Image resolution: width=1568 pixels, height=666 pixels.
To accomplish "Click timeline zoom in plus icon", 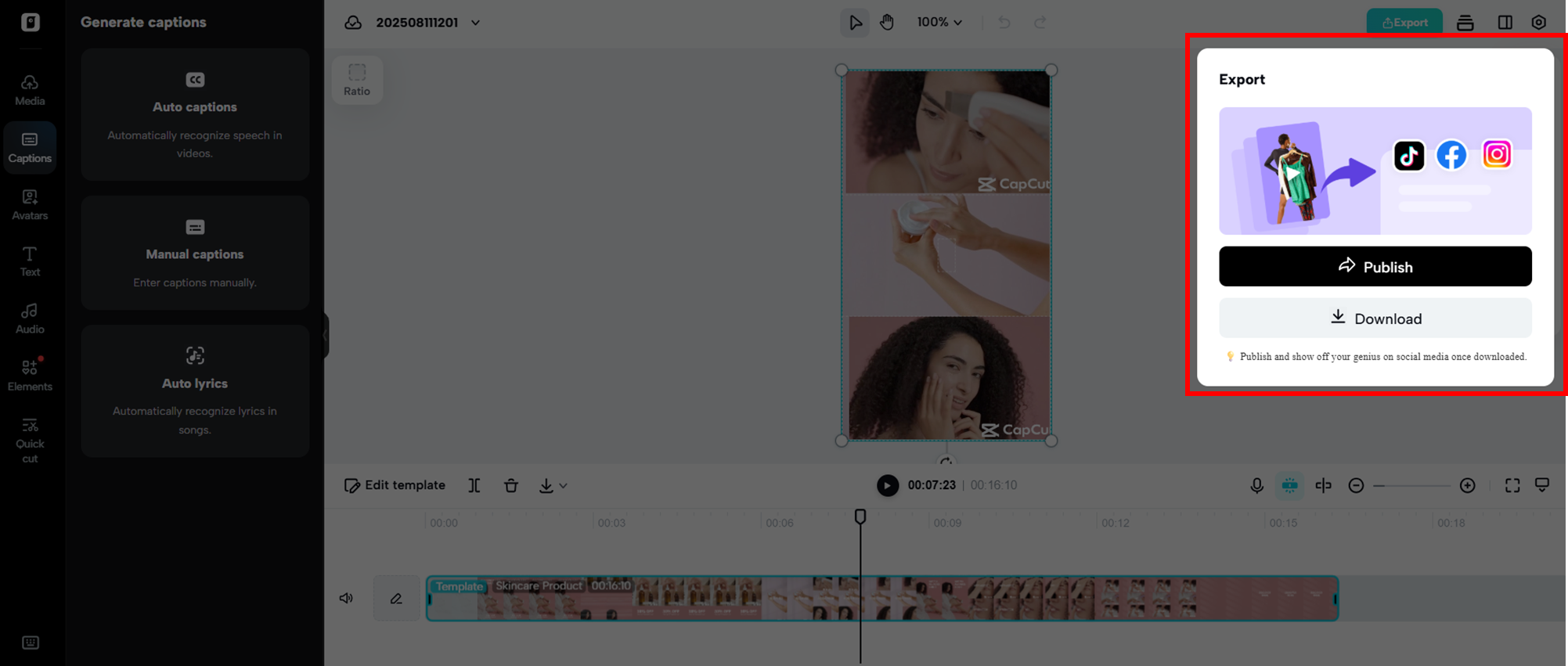I will (x=1468, y=486).
